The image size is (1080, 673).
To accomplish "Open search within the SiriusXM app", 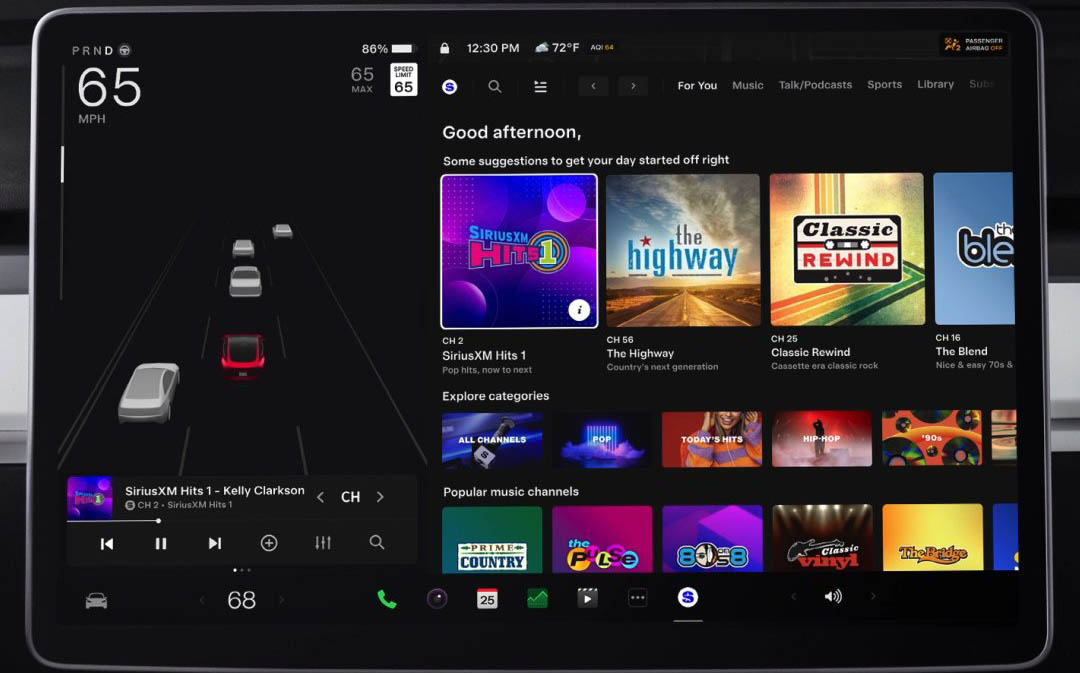I will coord(494,86).
